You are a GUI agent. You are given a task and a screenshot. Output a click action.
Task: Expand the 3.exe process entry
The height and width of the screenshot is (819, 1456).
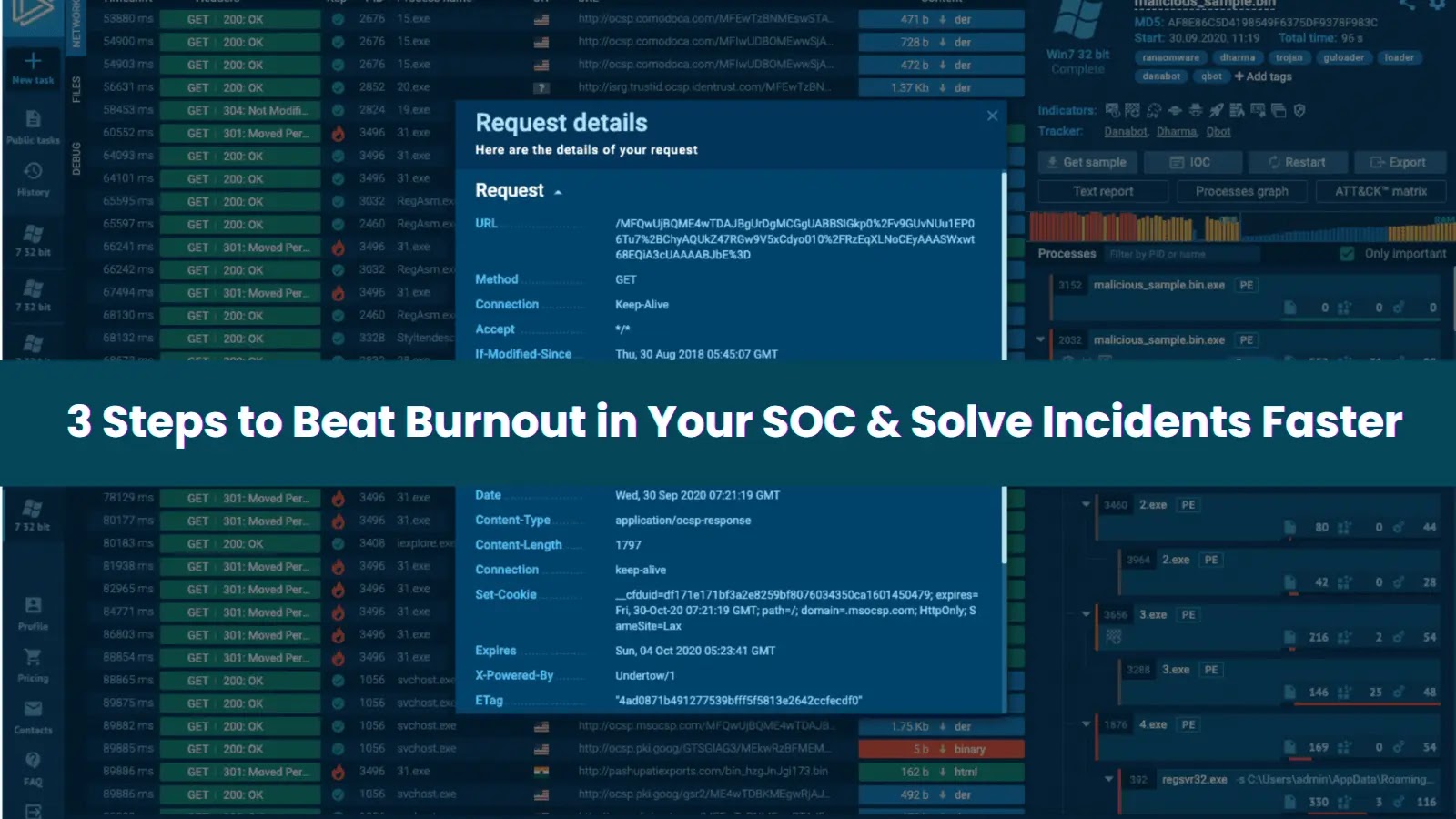click(1087, 614)
